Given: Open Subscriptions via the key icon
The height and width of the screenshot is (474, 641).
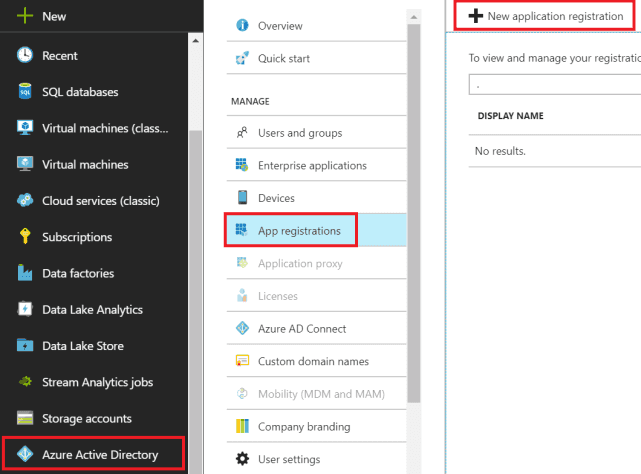Looking at the screenshot, I should pos(25,236).
